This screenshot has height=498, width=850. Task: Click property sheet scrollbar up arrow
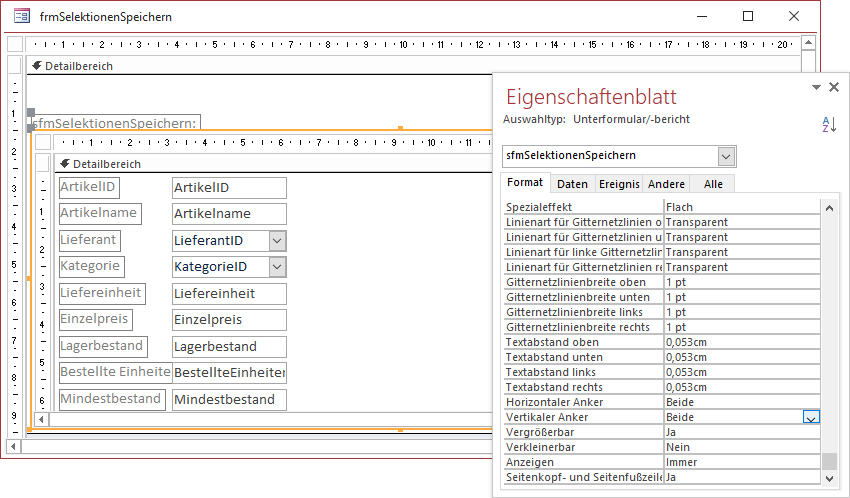829,208
